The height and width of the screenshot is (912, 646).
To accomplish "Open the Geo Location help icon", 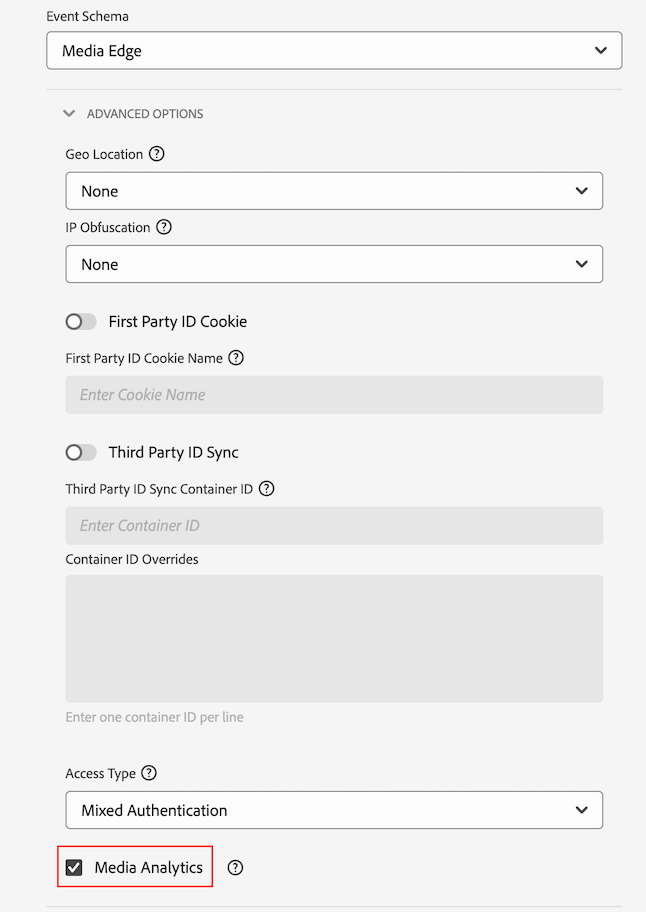I will click(157, 154).
